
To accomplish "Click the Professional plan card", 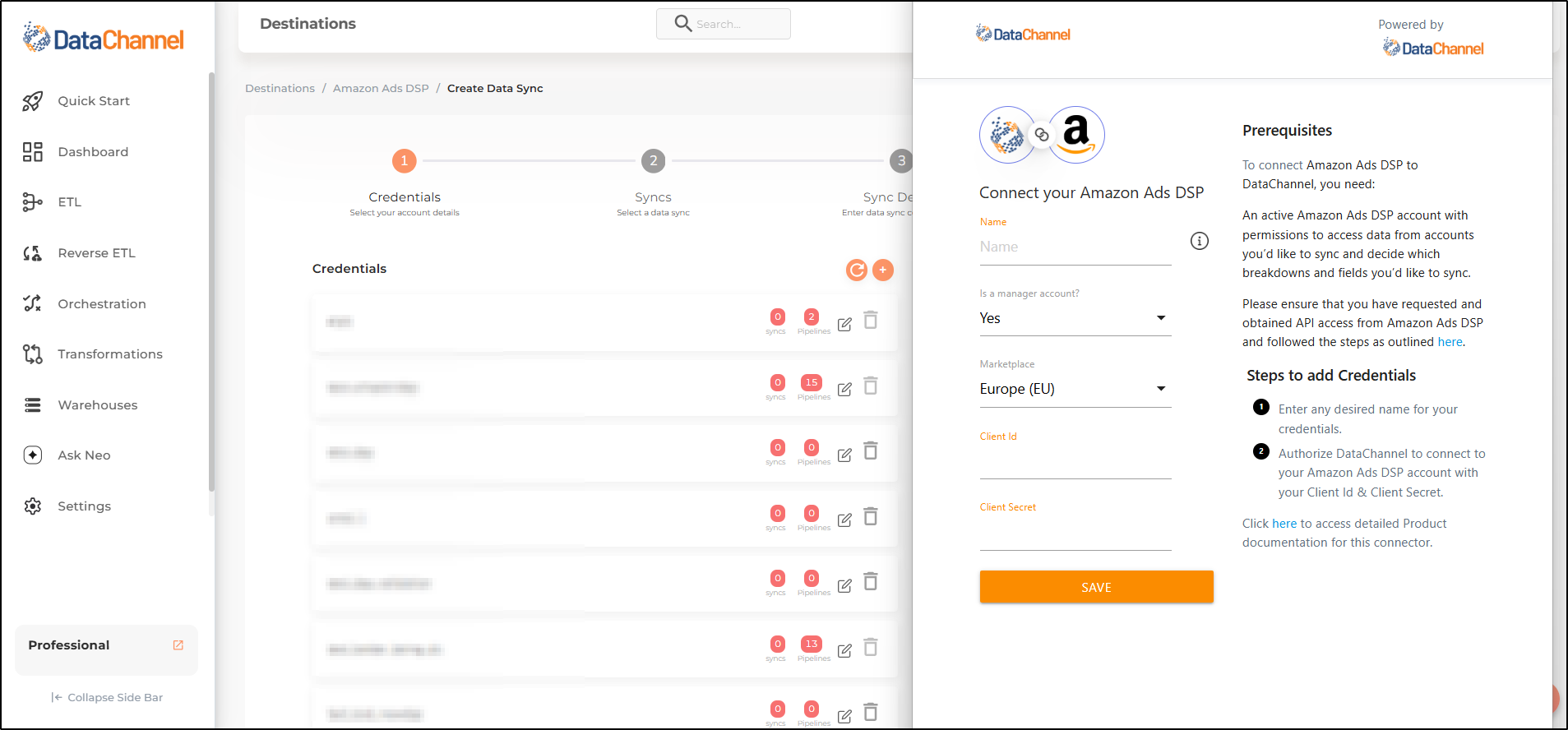I will [106, 649].
